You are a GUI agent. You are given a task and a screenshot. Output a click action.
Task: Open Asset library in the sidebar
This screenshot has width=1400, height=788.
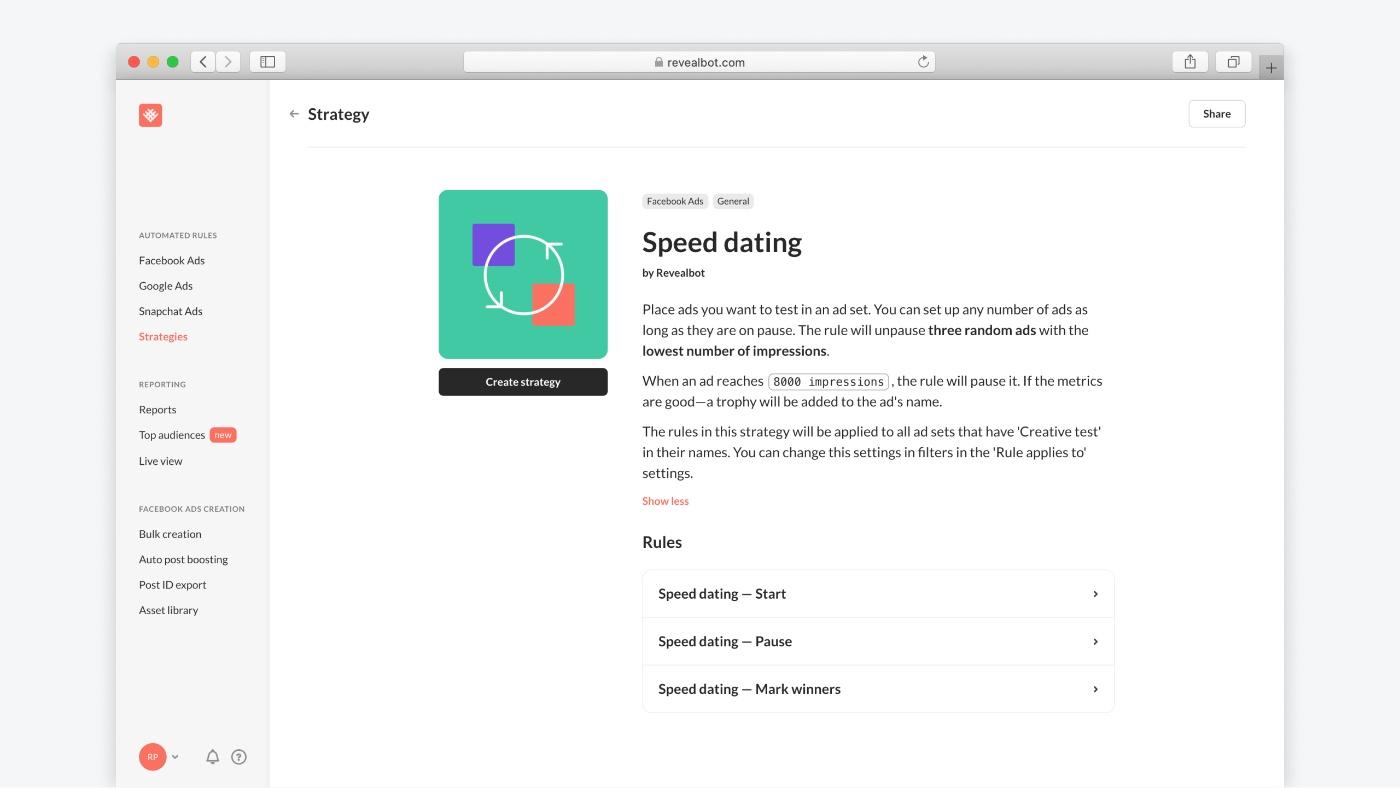pos(169,610)
